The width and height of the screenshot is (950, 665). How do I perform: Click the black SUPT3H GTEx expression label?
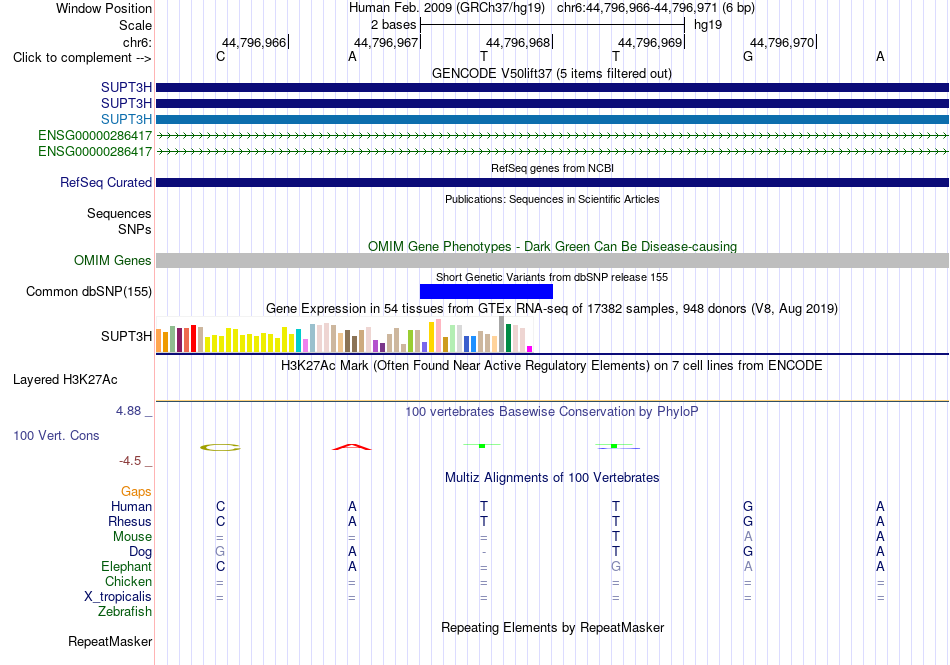126,336
